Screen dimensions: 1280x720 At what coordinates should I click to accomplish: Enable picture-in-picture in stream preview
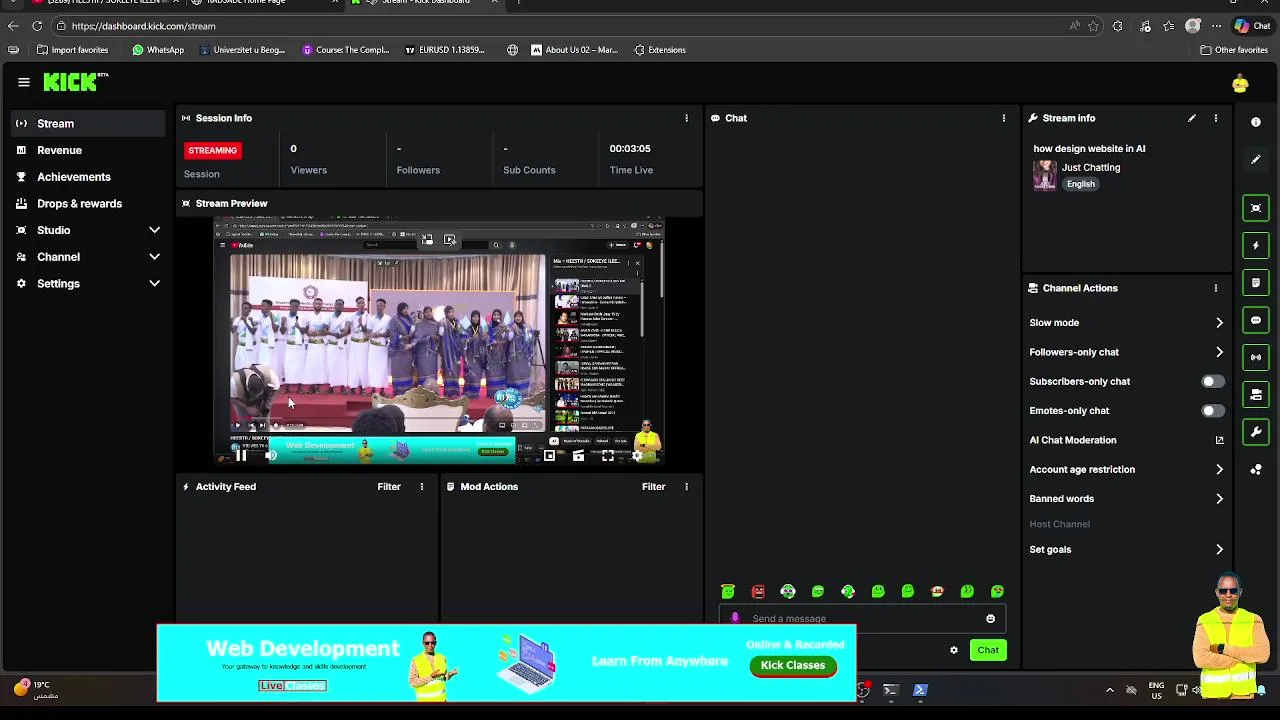tap(549, 456)
